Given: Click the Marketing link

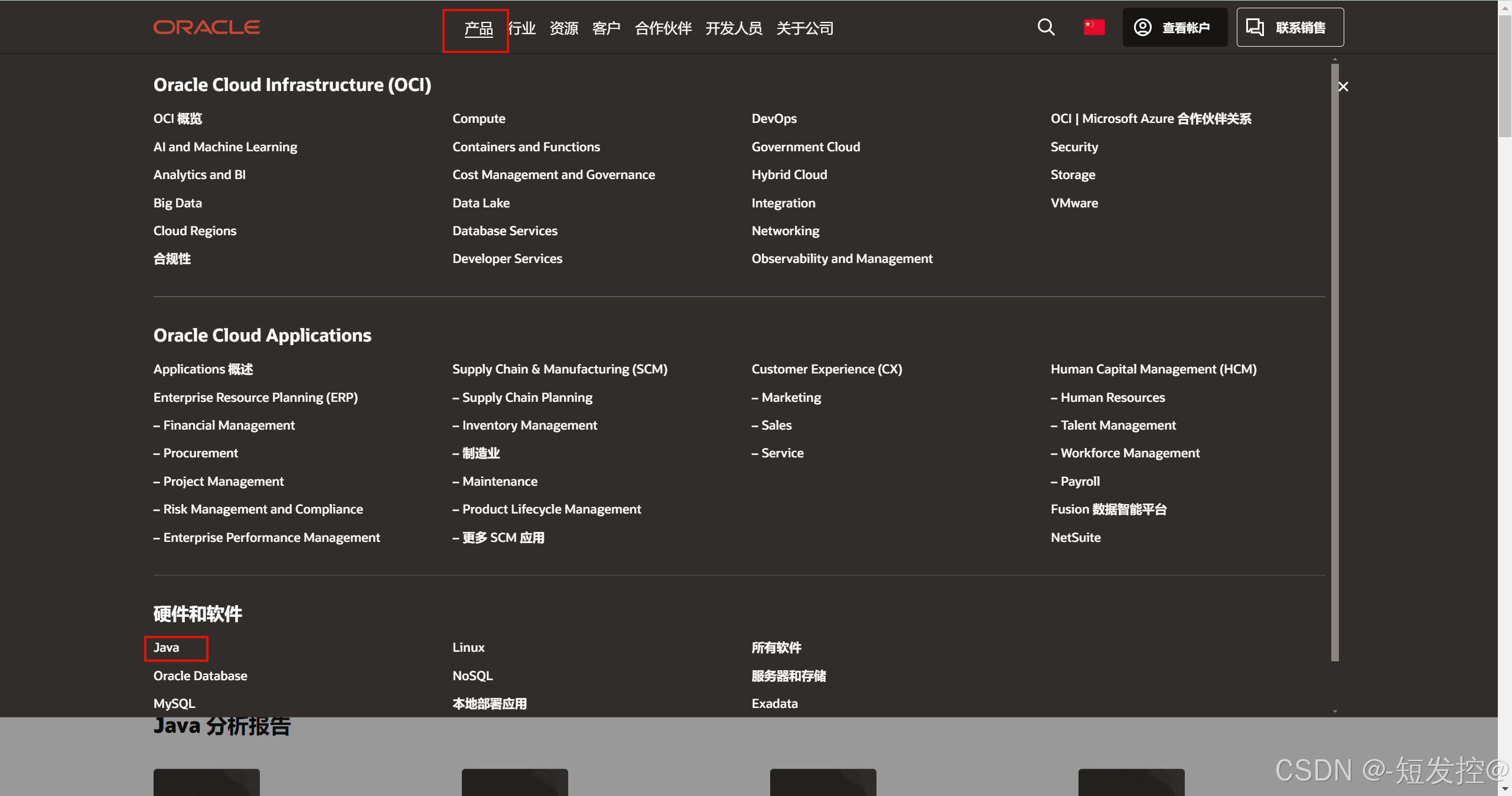Looking at the screenshot, I should tap(786, 398).
